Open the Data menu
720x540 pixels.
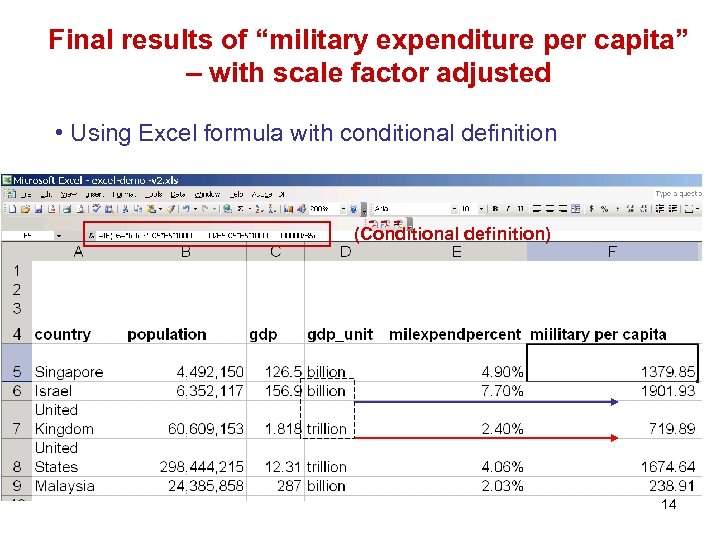(178, 195)
